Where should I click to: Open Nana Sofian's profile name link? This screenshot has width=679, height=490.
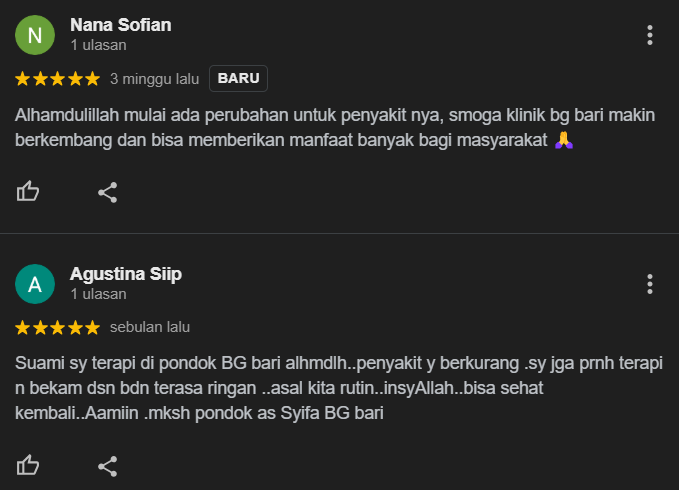(x=121, y=25)
